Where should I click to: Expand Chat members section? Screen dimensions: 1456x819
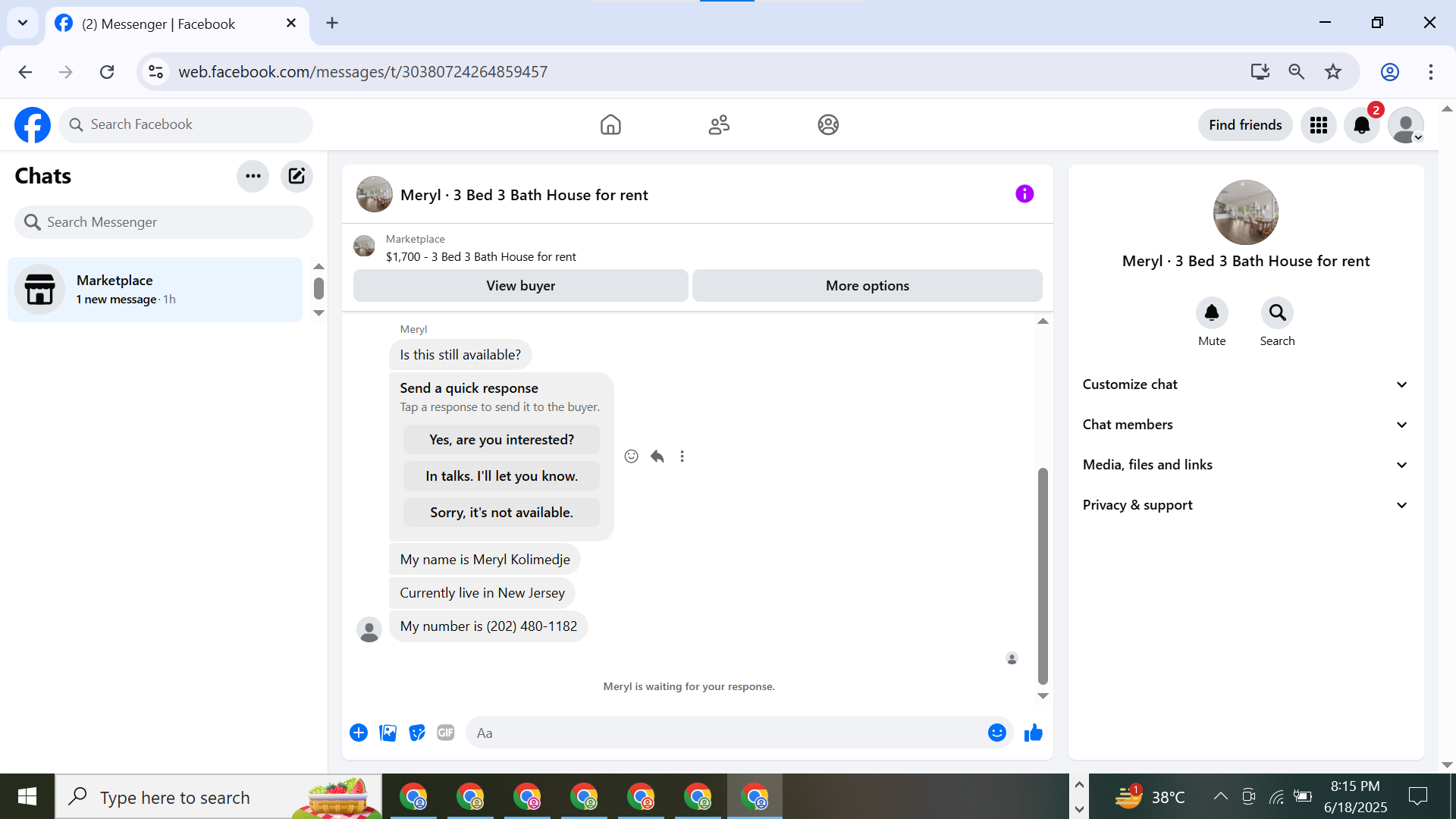click(1245, 425)
